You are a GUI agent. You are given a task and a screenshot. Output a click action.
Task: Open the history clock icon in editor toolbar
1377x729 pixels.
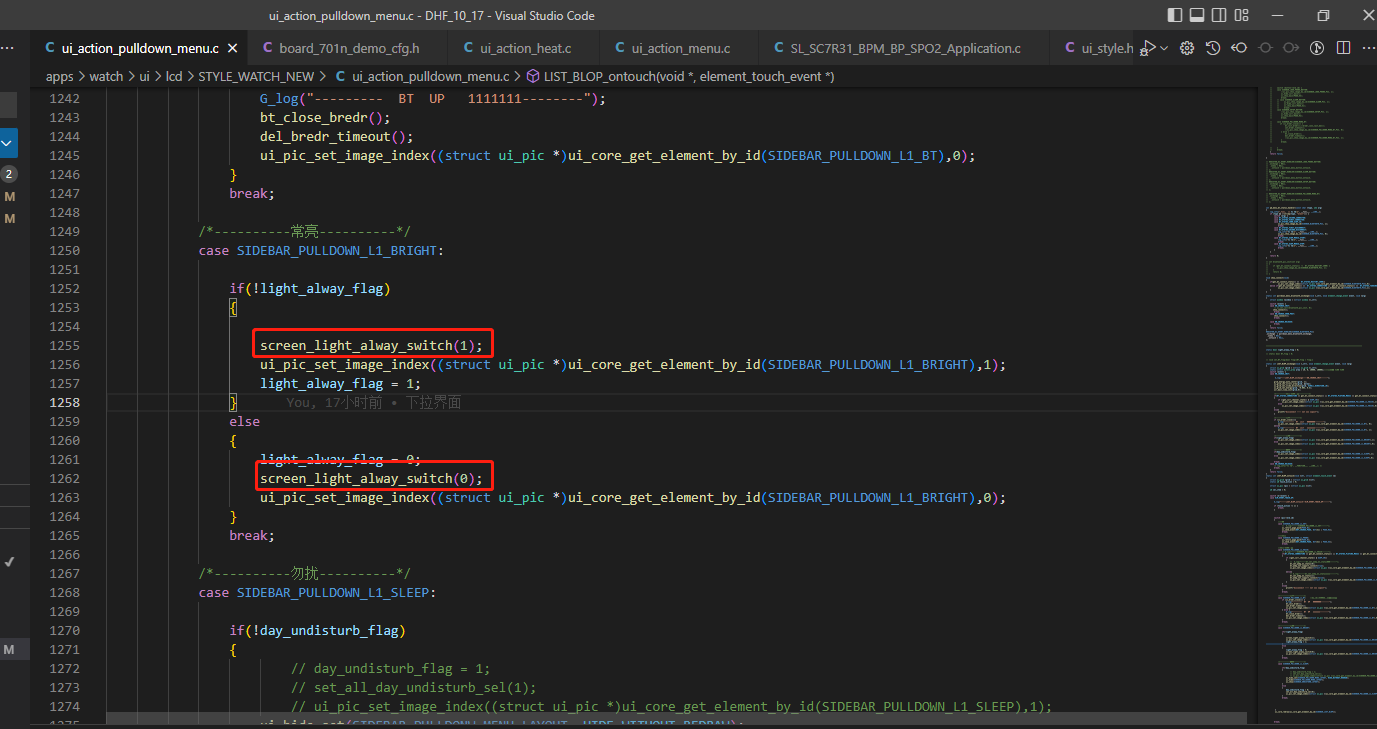click(1213, 48)
